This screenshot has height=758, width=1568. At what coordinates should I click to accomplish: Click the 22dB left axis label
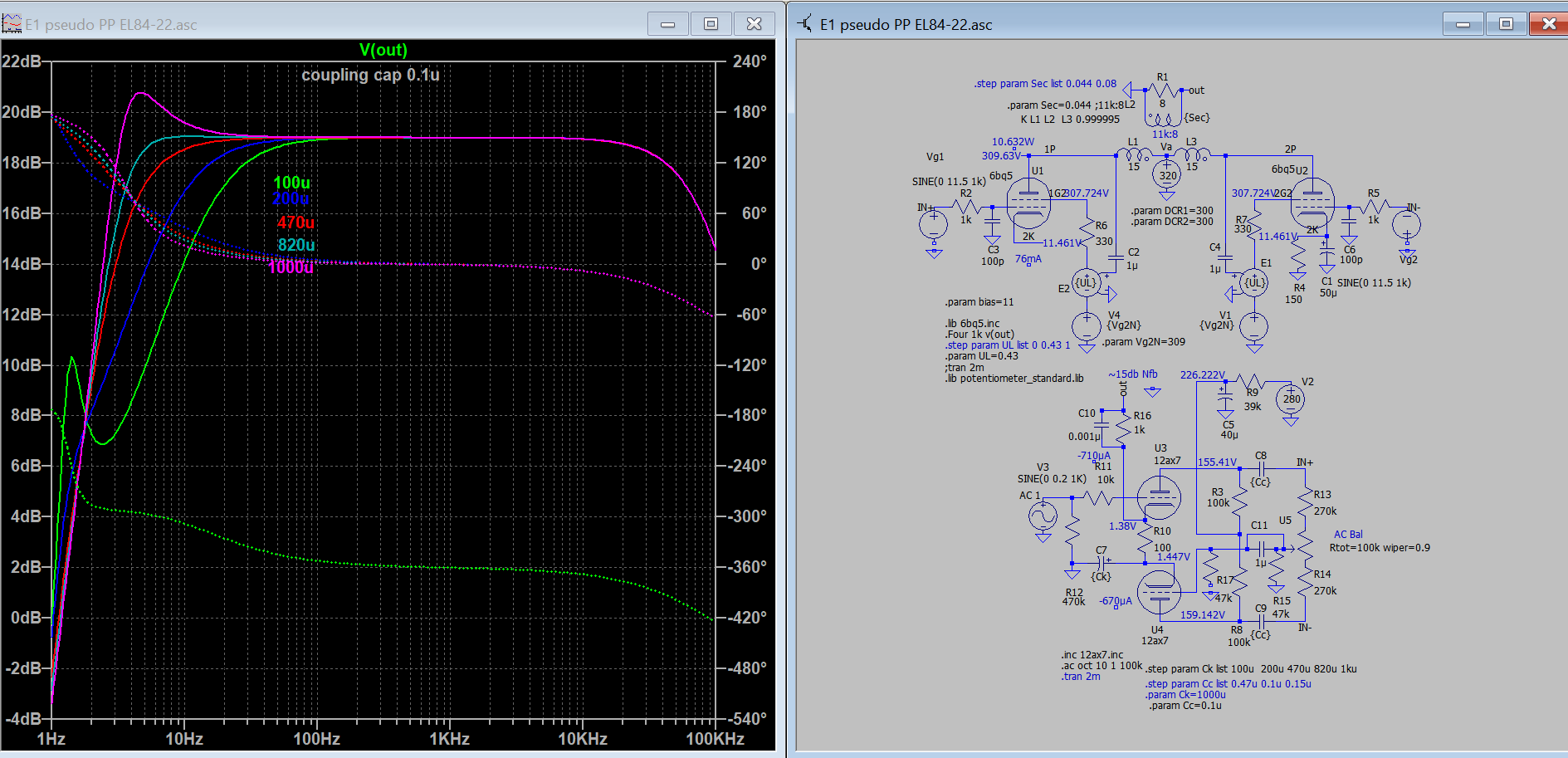point(22,61)
